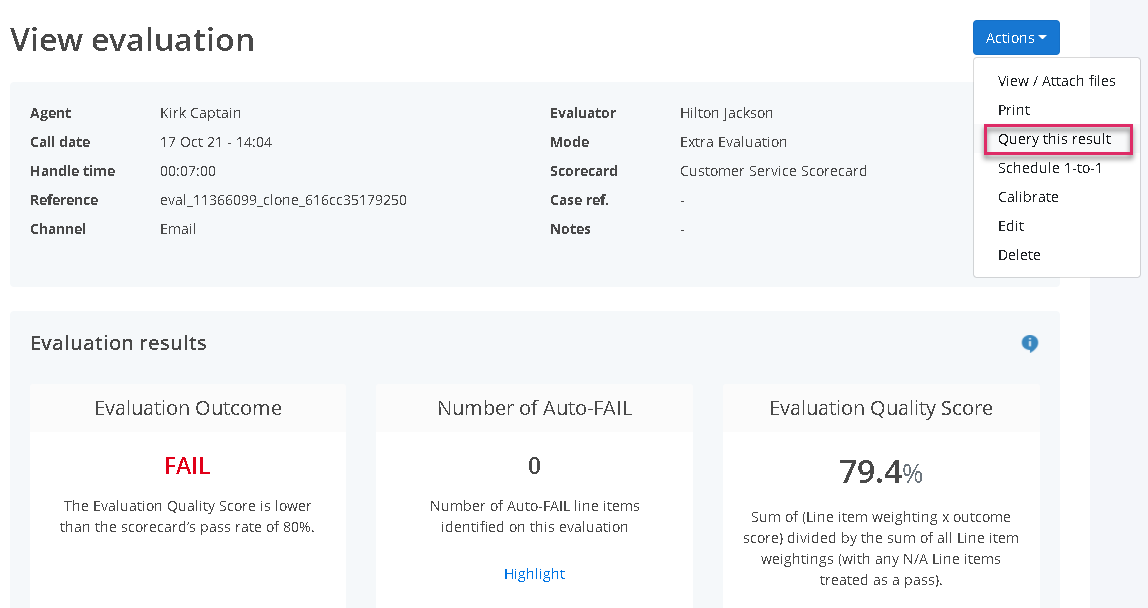1148x608 pixels.
Task: Click the evaluator name Hilton Jackson
Action: pos(726,113)
